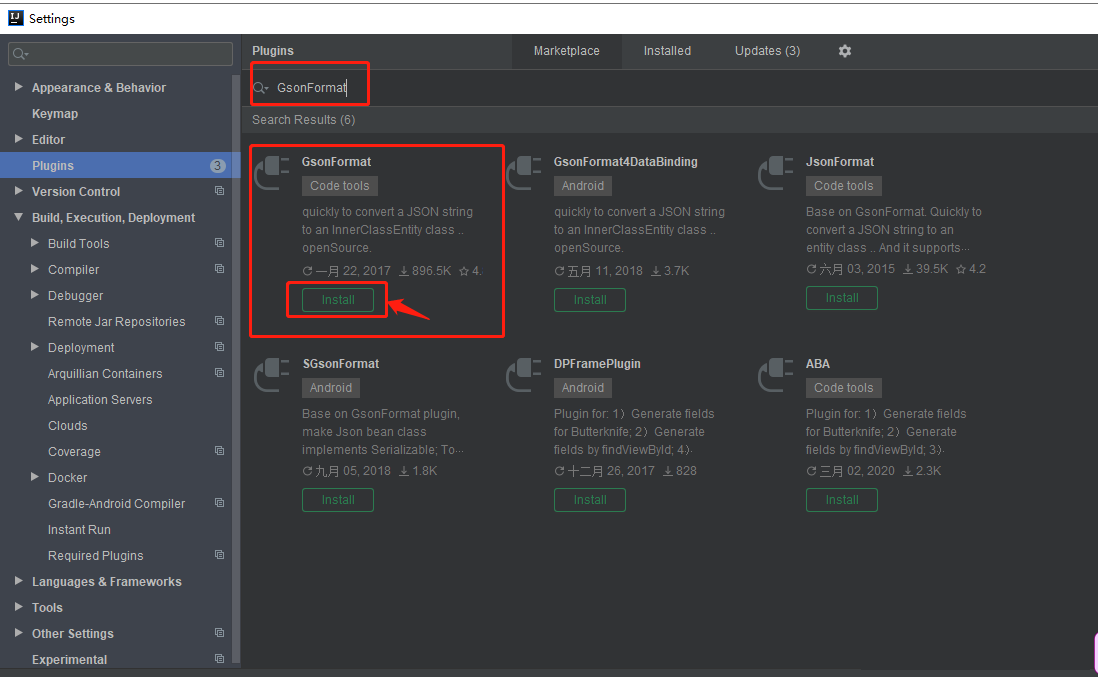Click the project-level icon beside Deployment
The width and height of the screenshot is (1098, 677).
219,346
